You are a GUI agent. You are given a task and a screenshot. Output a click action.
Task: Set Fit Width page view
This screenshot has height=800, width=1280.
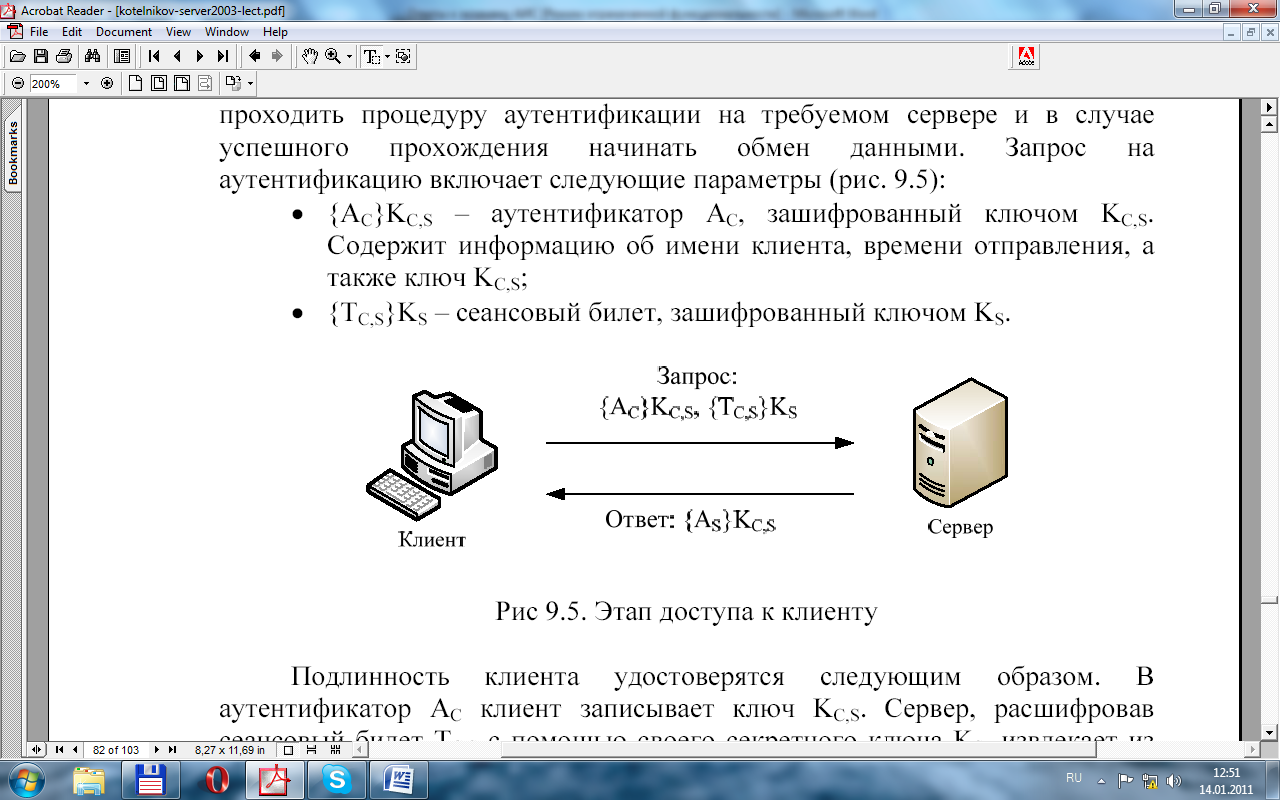pyautogui.click(x=181, y=84)
